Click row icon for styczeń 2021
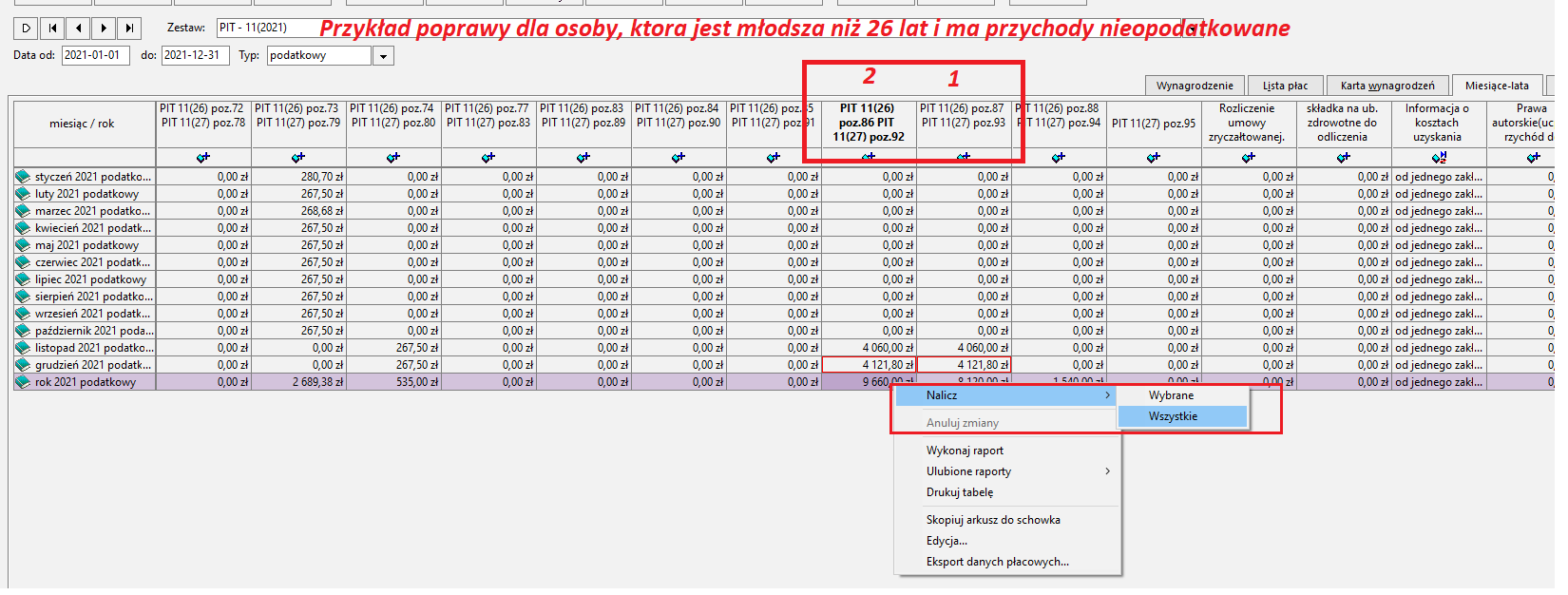The image size is (1568, 595). [23, 177]
